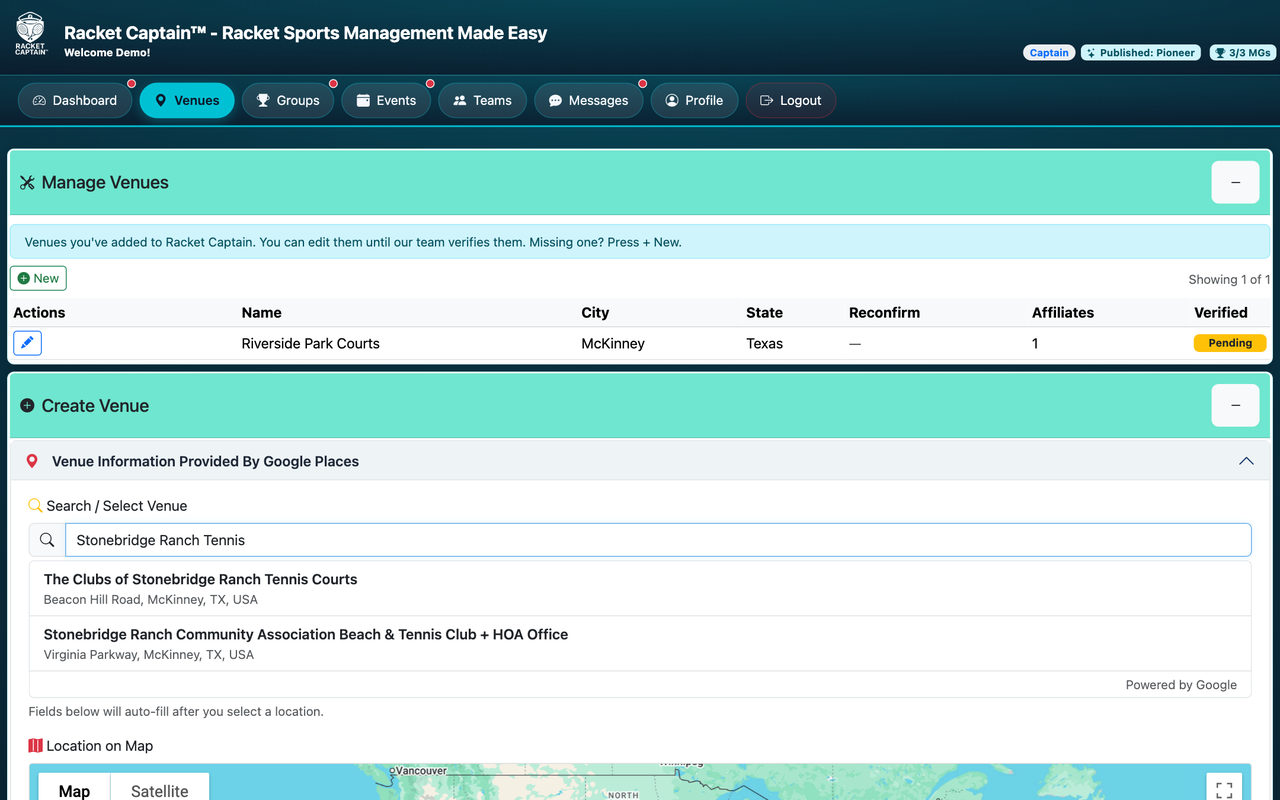This screenshot has width=1280, height=800.
Task: Click the trophy 3/3 MGs badge
Action: 1242,53
